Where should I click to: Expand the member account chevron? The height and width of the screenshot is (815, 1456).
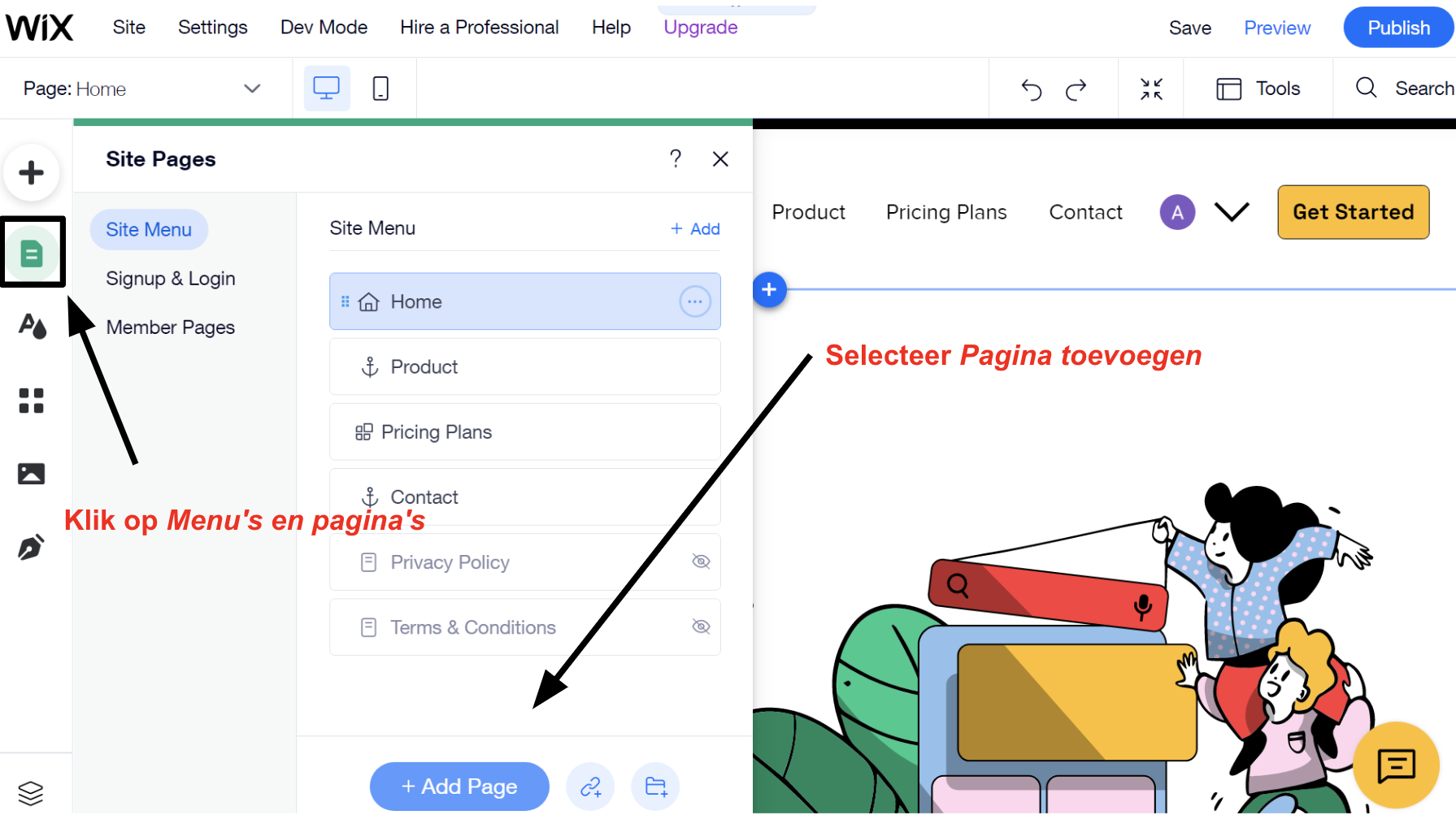pyautogui.click(x=1231, y=212)
